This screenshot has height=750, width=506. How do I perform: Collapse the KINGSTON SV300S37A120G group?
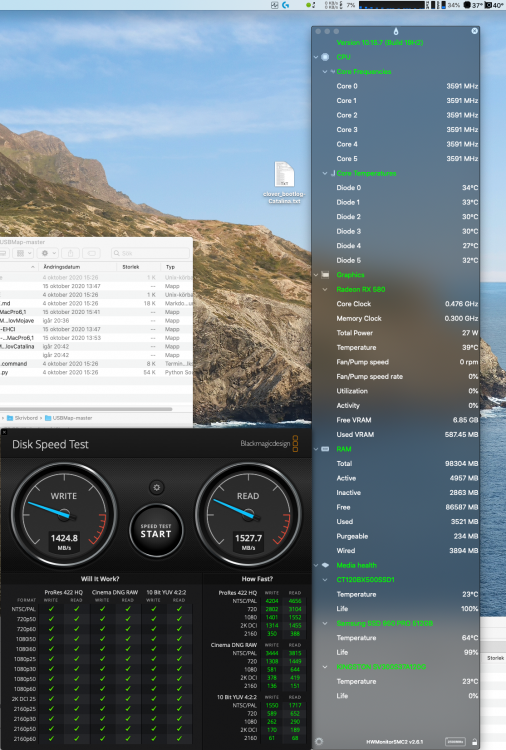tap(325, 666)
